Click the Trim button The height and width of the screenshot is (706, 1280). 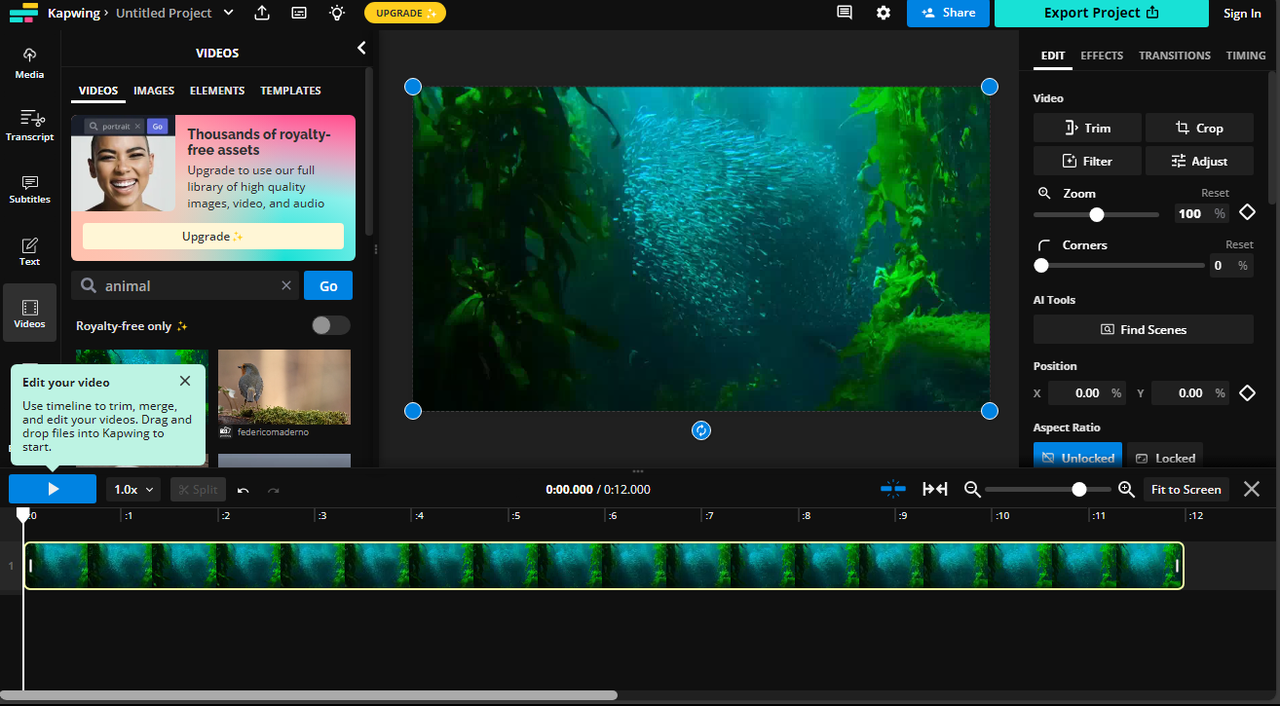[x=1088, y=128]
